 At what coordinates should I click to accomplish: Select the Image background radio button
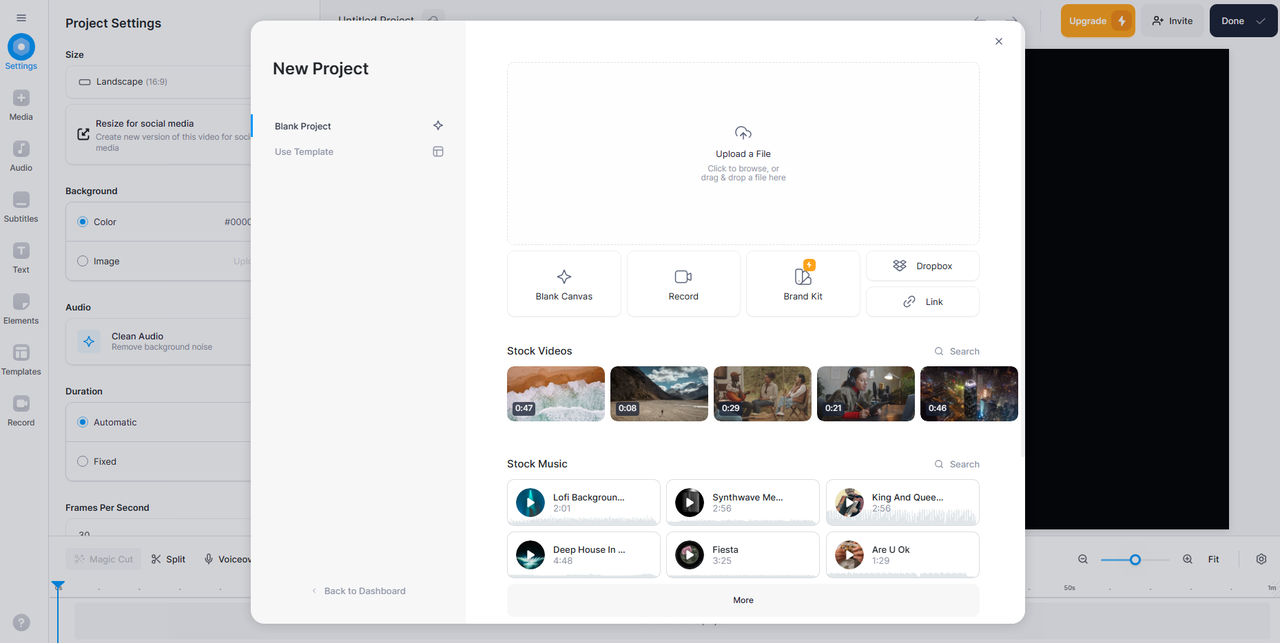(83, 261)
